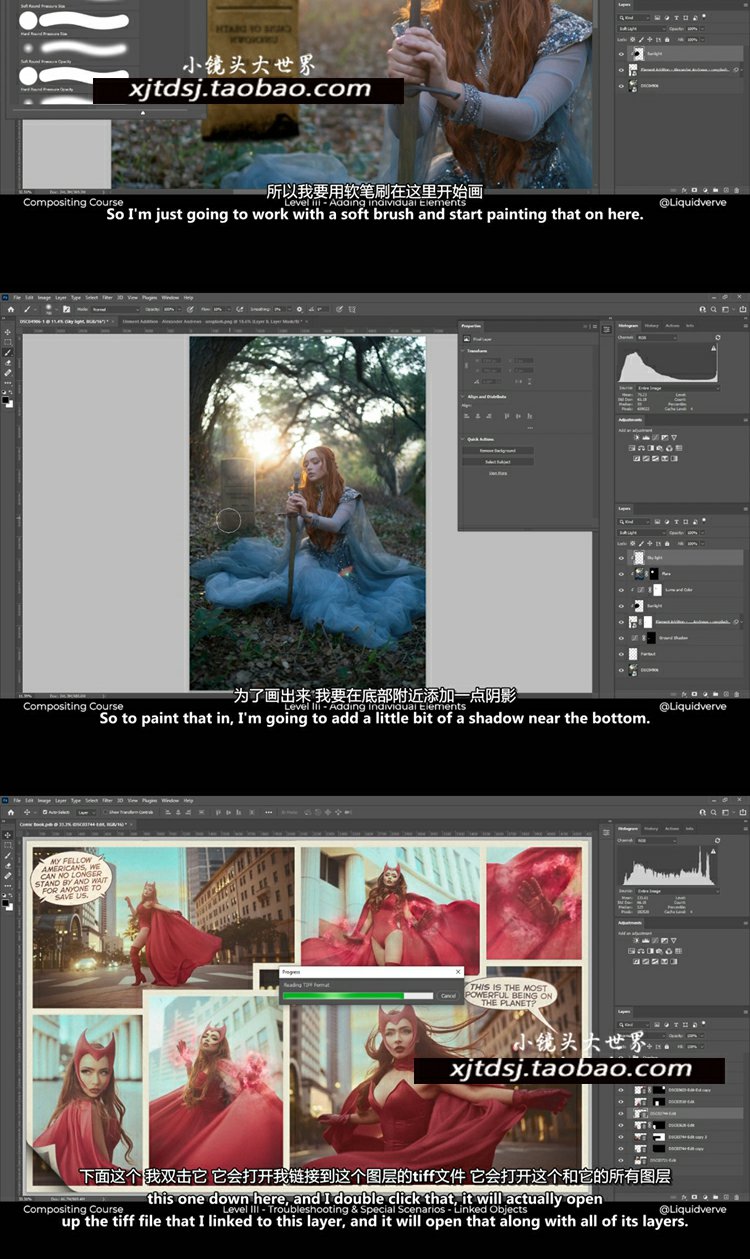Open the brush Mode dropdown in the DSC04906 options bar
This screenshot has height=1259, width=750.
coord(116,309)
